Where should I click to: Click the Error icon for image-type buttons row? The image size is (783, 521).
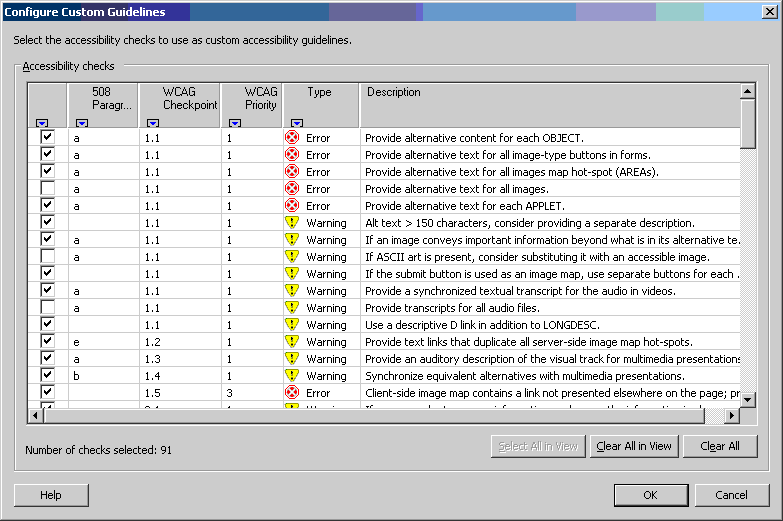(292, 155)
